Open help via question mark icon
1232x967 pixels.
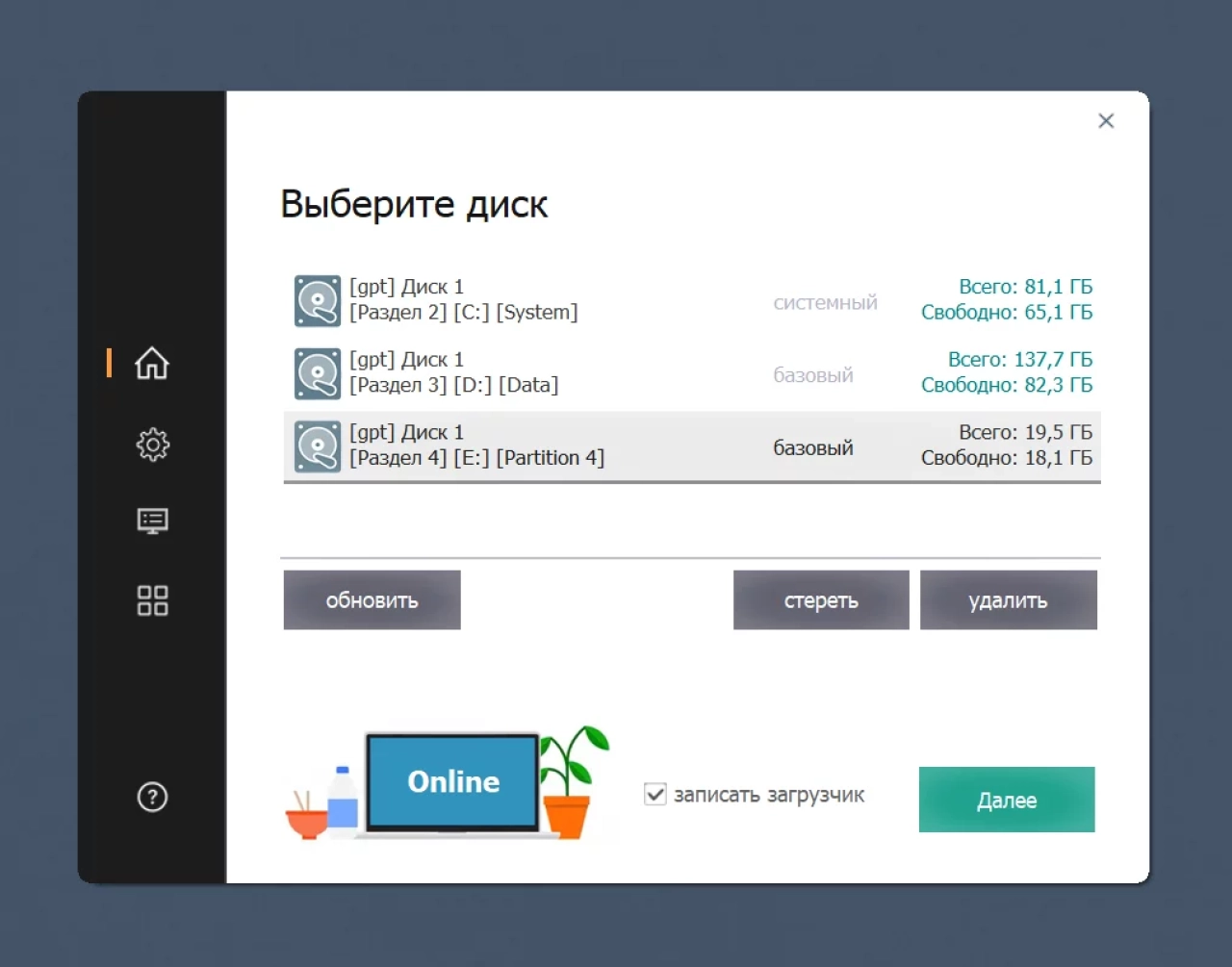tap(152, 797)
